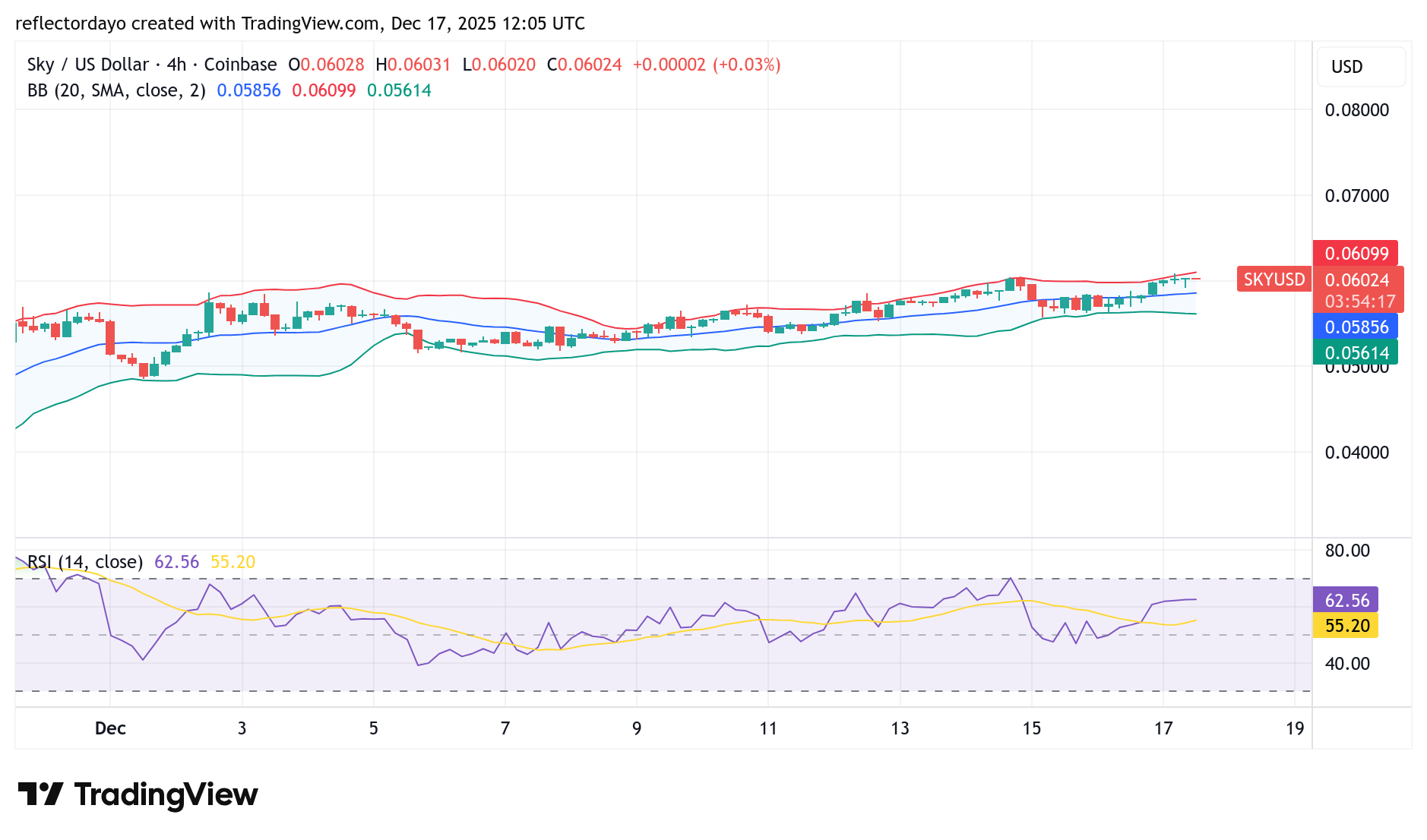Click the 0.08000 price axis label

pyautogui.click(x=1357, y=110)
